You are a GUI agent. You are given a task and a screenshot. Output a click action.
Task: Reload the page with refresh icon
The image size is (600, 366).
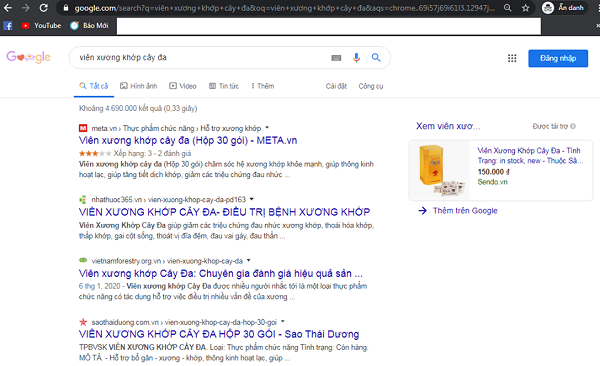tap(44, 8)
